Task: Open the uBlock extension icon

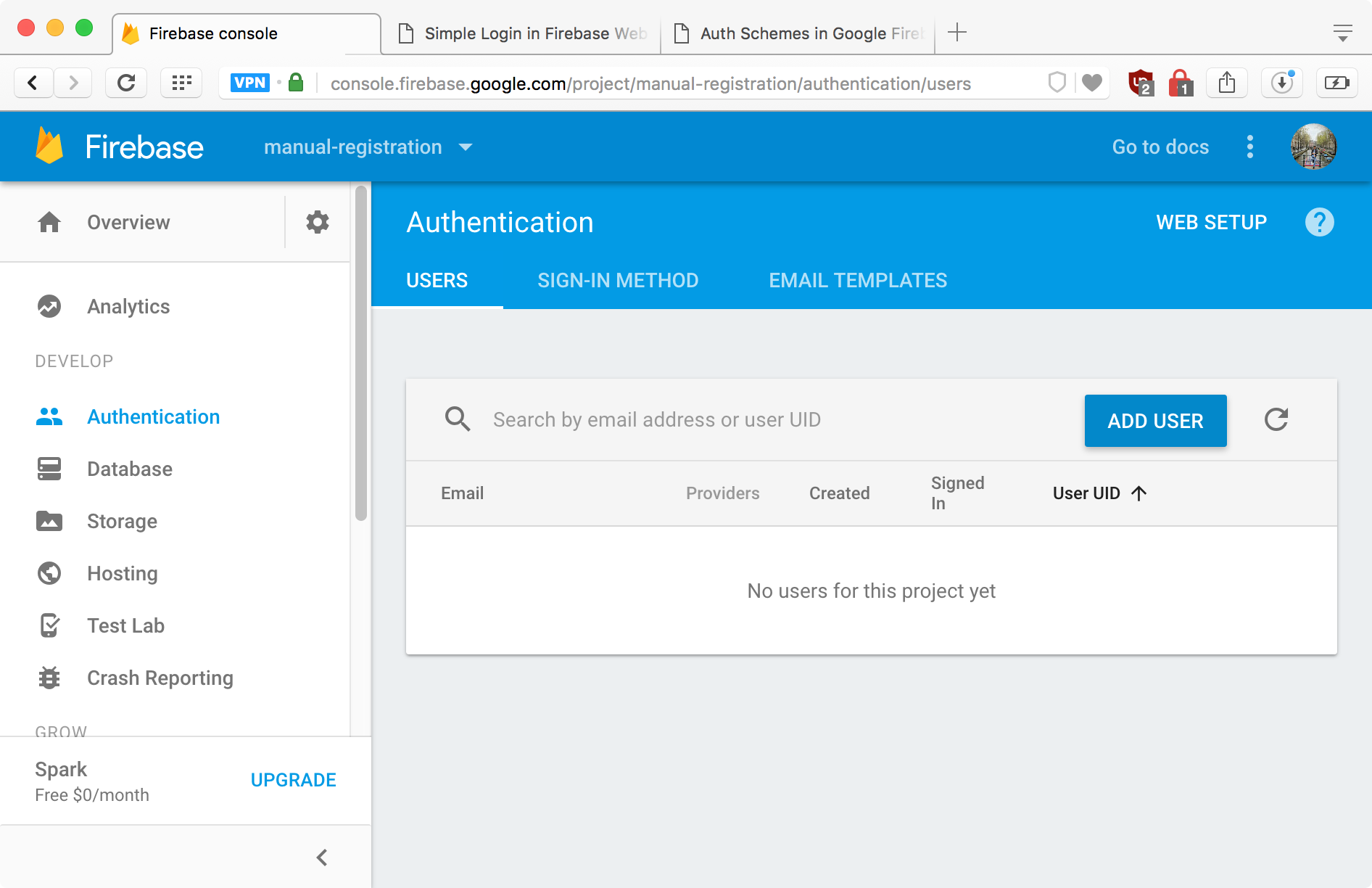Action: [x=1141, y=83]
